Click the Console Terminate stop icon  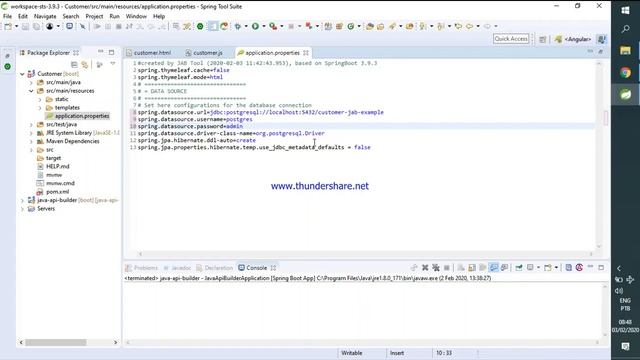tap(447, 268)
